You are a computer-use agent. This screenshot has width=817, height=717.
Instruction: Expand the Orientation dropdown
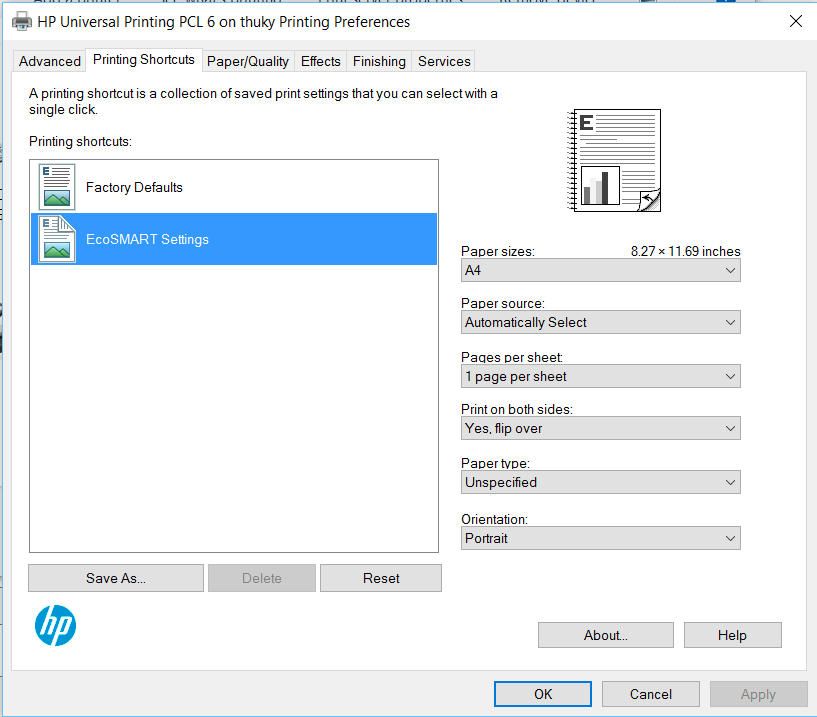(600, 538)
